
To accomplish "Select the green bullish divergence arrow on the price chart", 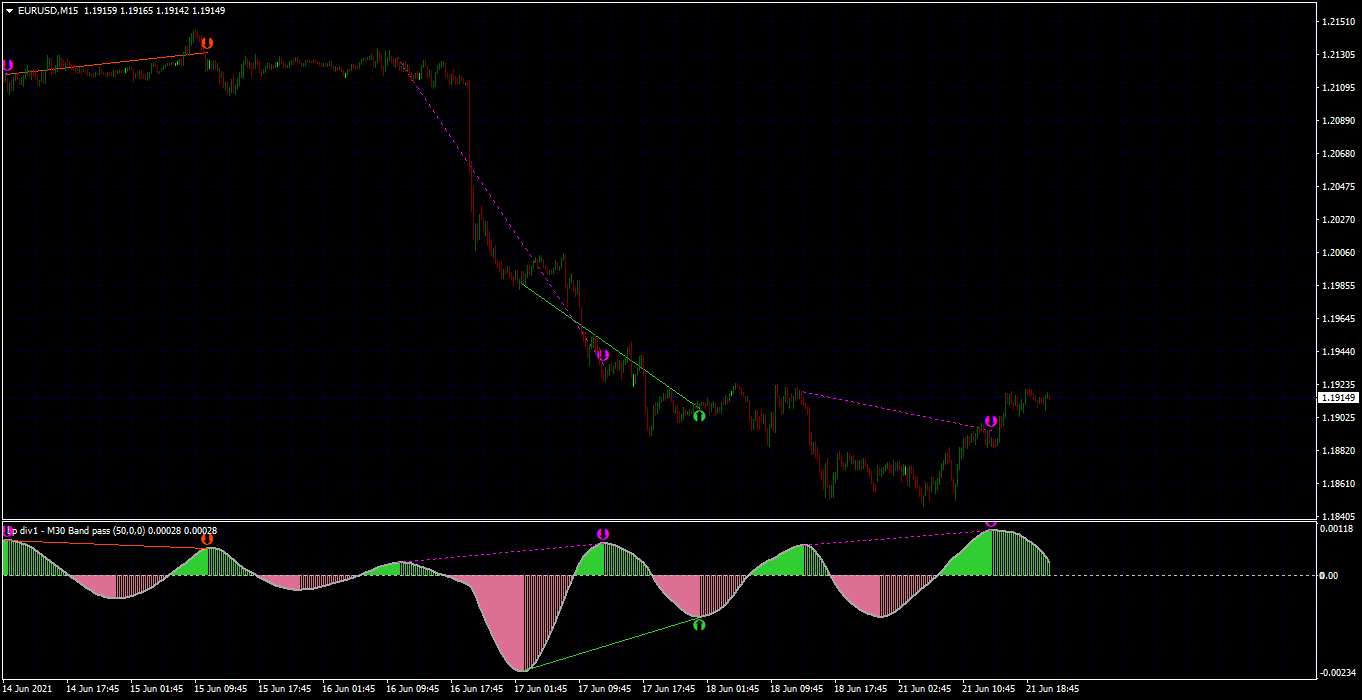I will (699, 415).
